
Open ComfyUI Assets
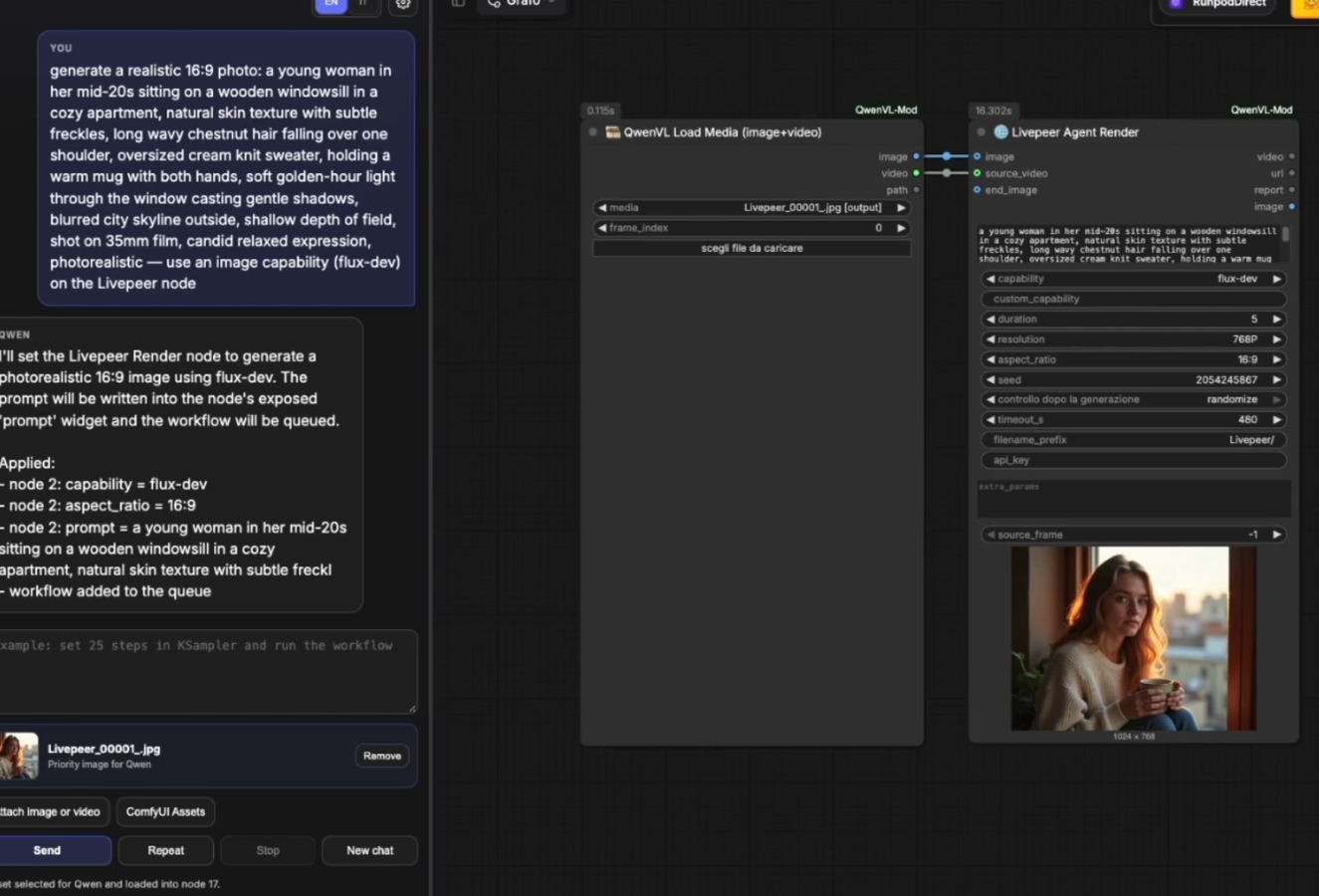click(165, 811)
